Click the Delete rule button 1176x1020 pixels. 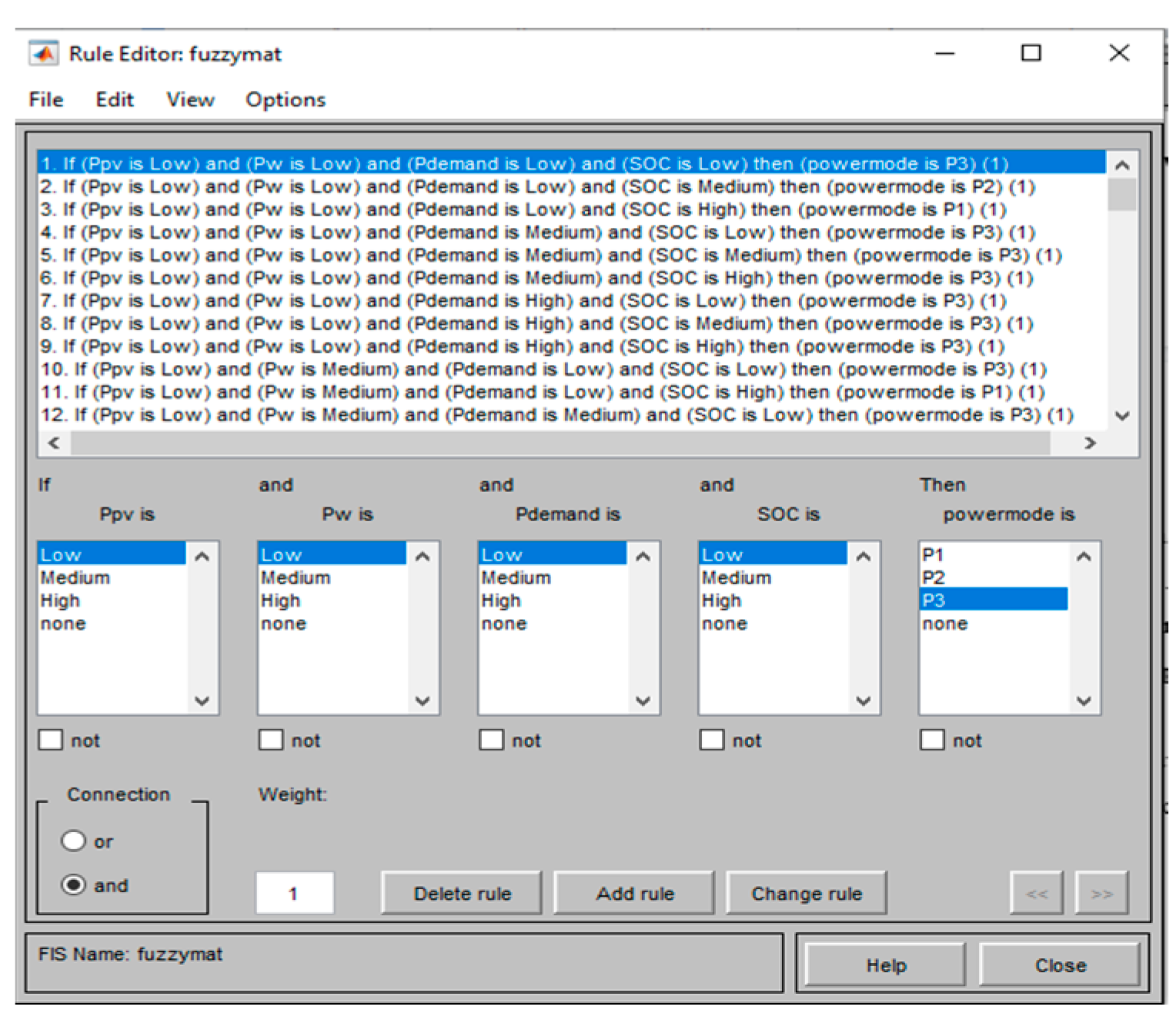(x=461, y=893)
